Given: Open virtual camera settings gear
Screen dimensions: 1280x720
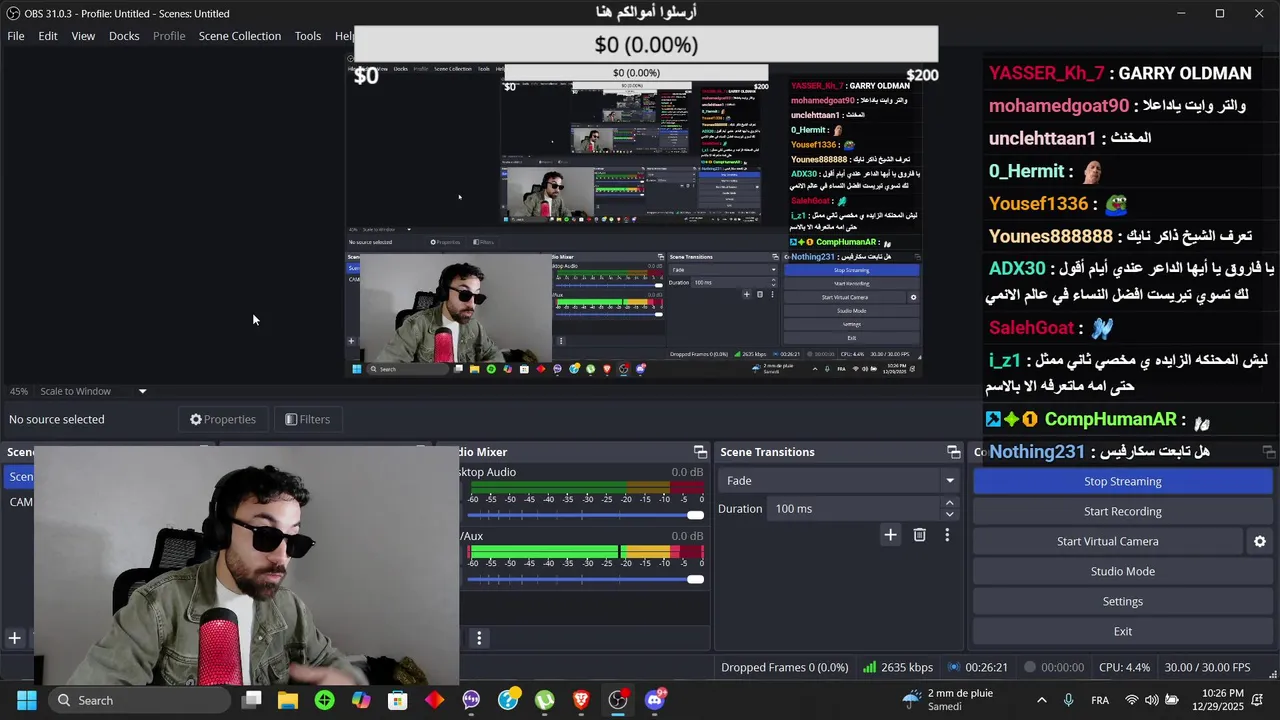Looking at the screenshot, I should (x=1260, y=541).
